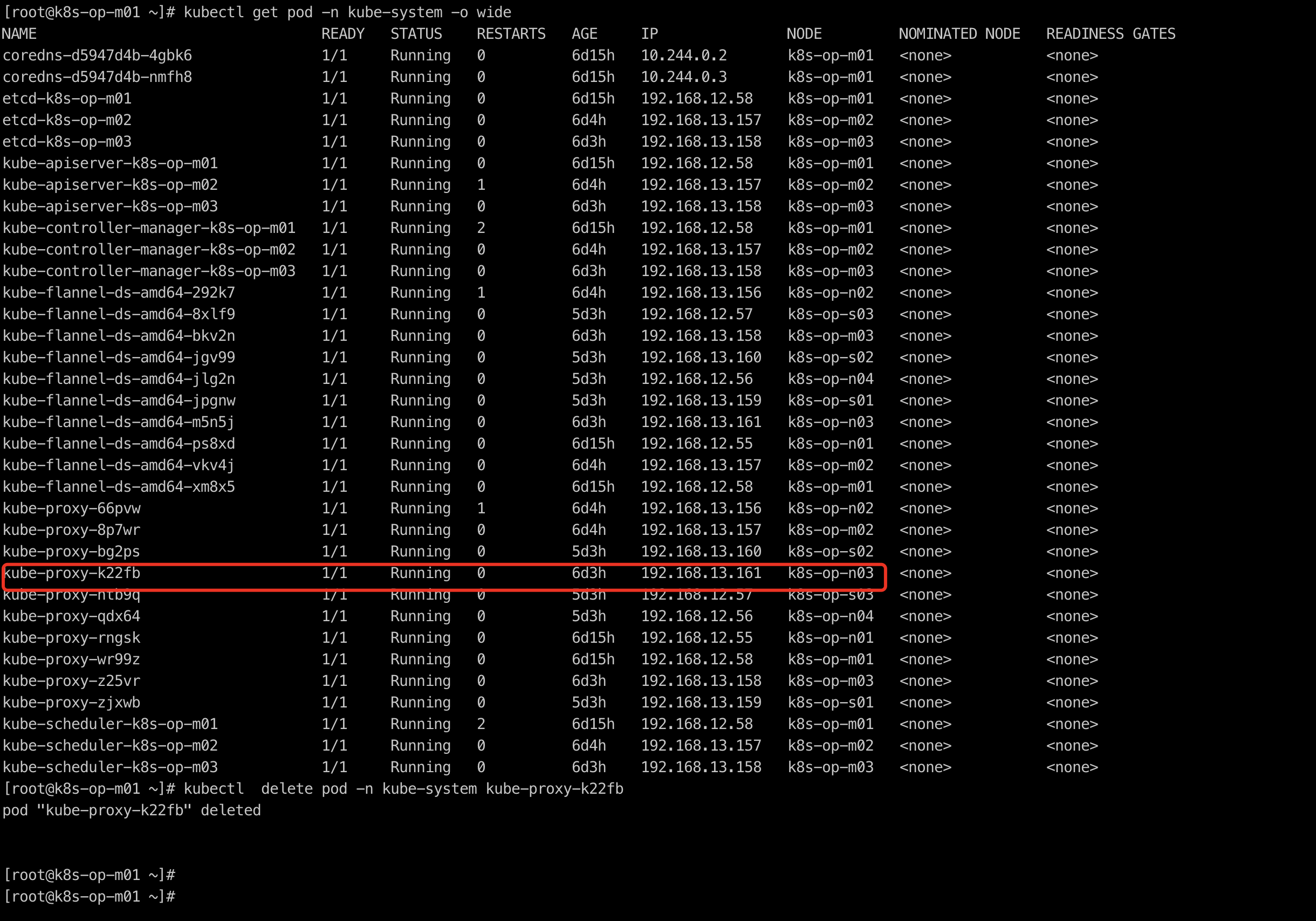Click kube-controller-manager-k8s-op-m03 pod name

tap(149, 271)
